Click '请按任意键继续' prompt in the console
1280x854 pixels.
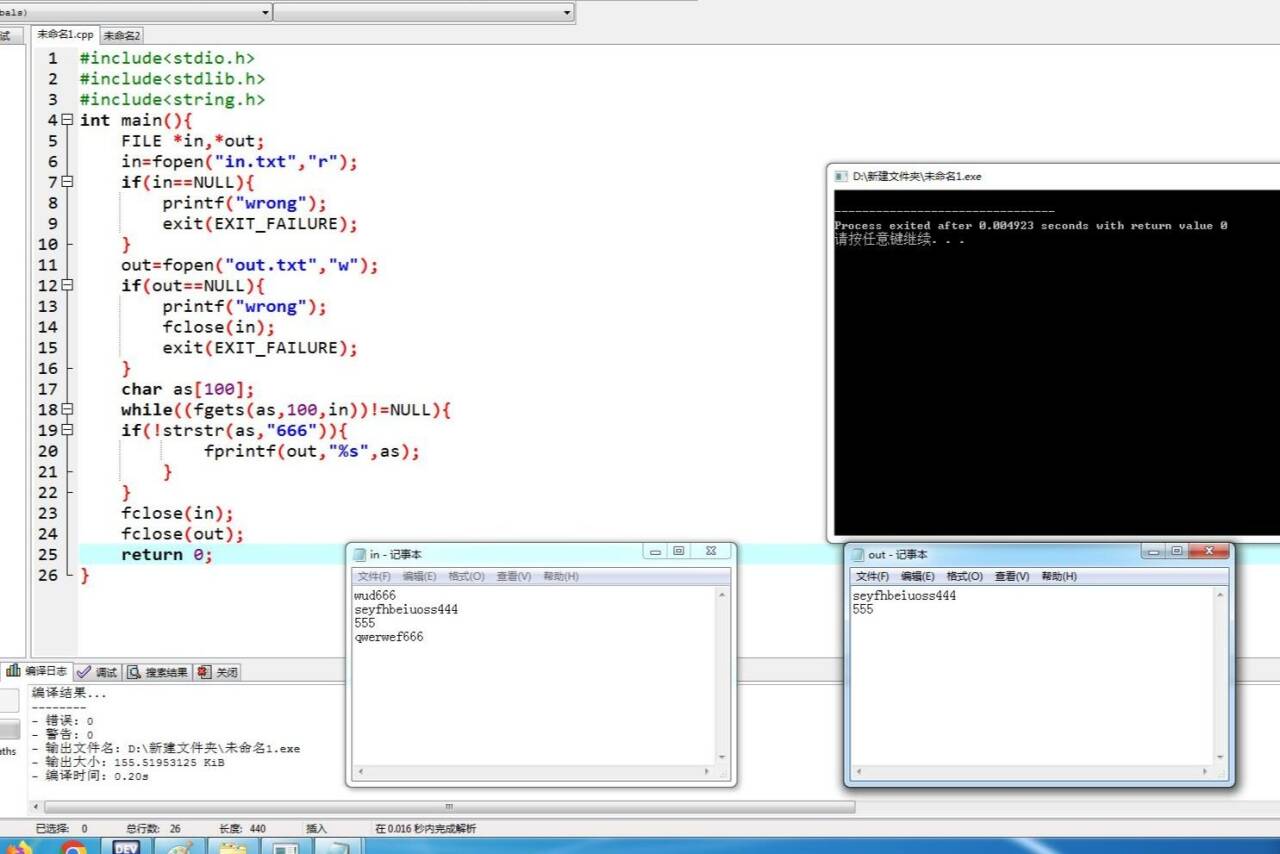(899, 239)
